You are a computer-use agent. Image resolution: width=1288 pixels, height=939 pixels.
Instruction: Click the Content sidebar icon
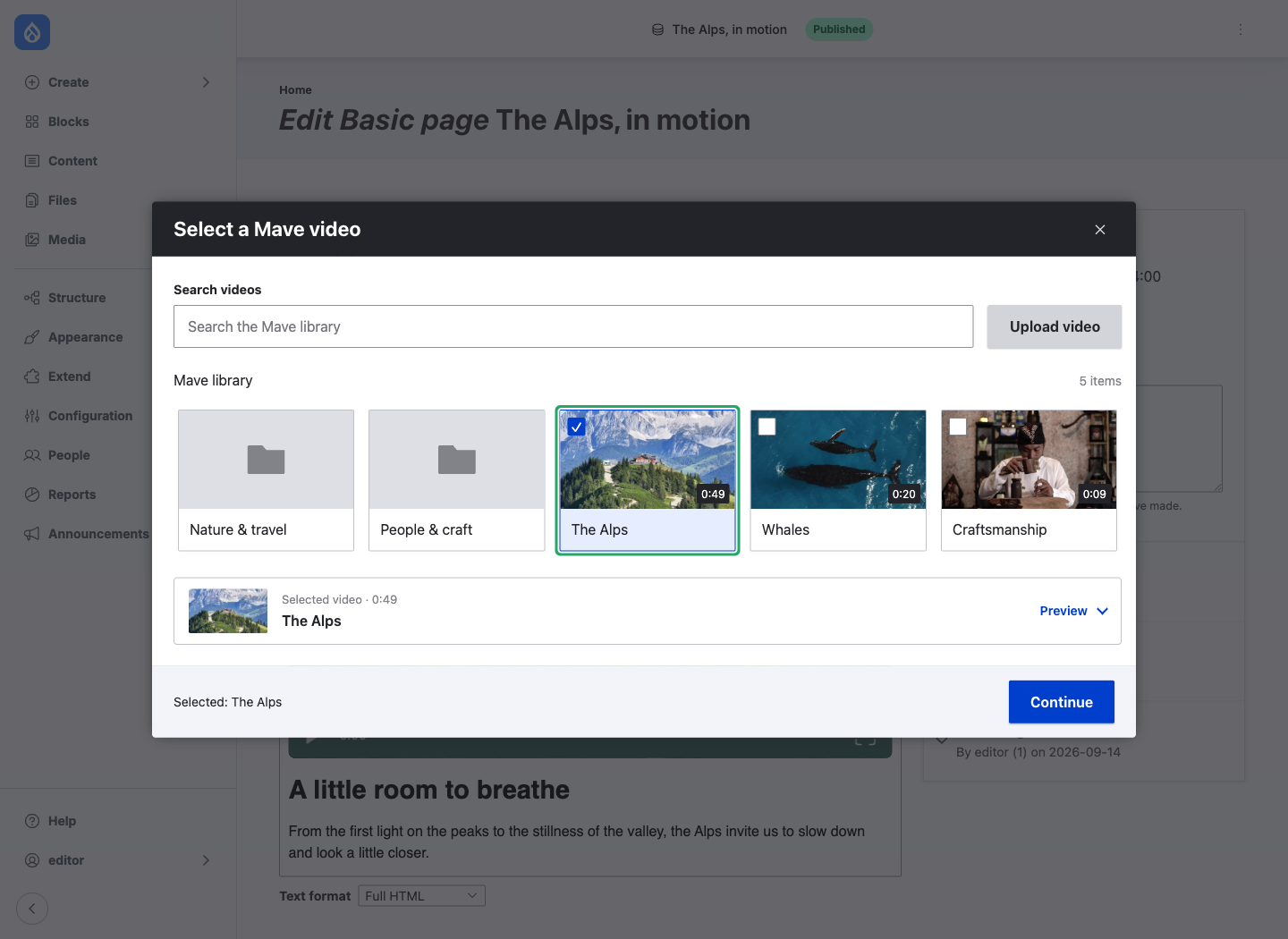pos(32,161)
